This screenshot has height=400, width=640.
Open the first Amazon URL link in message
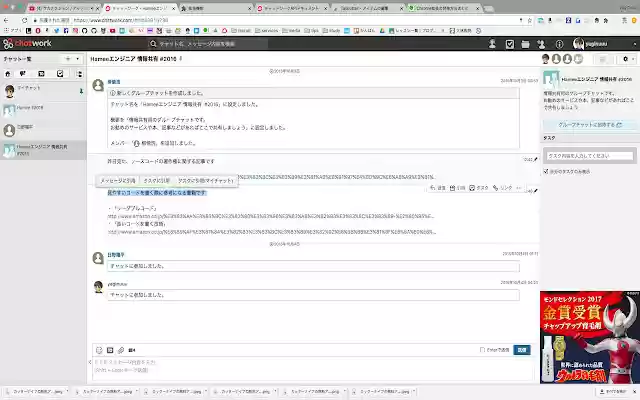(271, 216)
